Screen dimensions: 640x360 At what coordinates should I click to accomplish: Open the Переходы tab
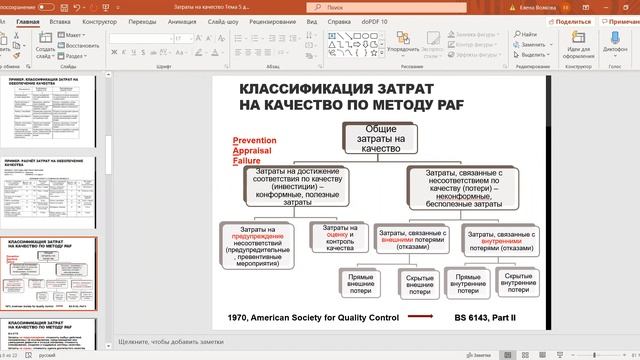142,22
